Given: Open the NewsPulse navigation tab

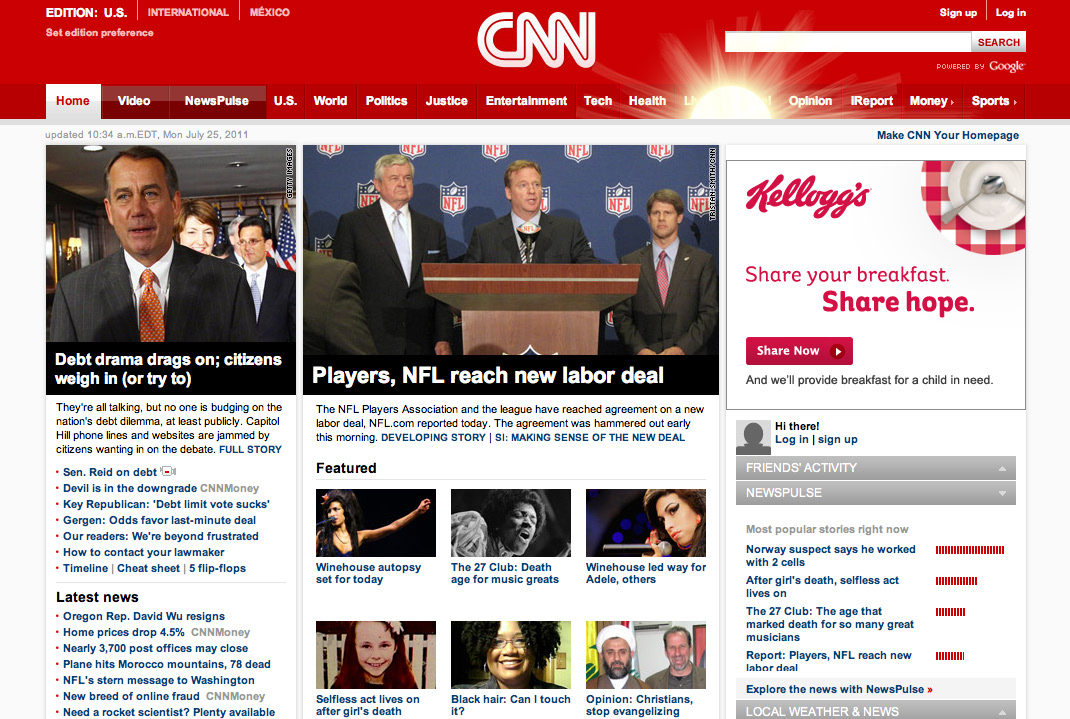Looking at the screenshot, I should 216,101.
